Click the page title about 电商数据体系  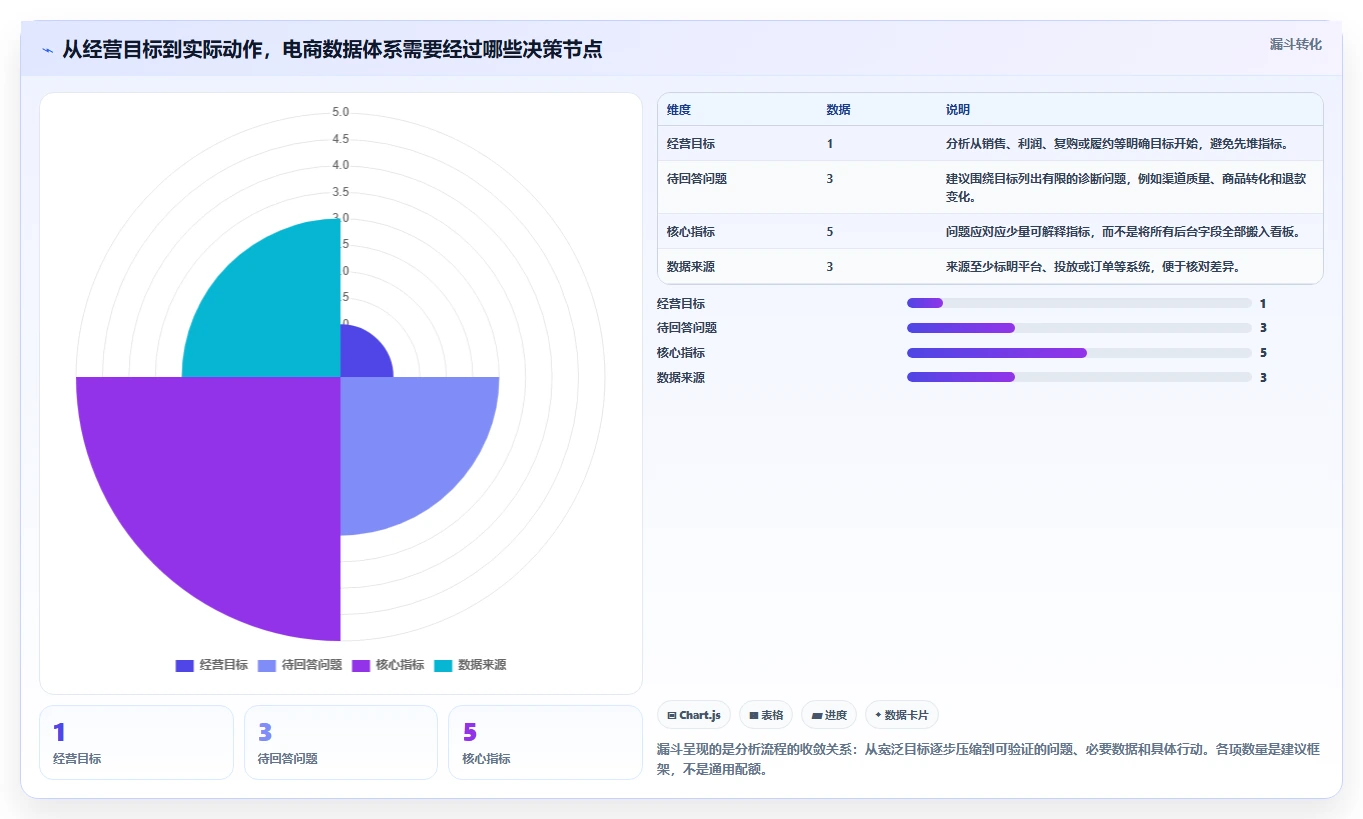tap(332, 49)
